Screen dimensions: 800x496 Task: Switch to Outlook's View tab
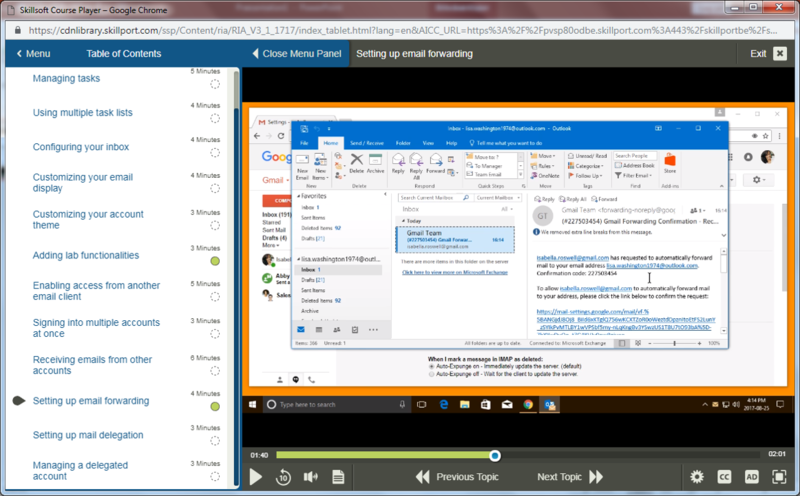coord(428,143)
